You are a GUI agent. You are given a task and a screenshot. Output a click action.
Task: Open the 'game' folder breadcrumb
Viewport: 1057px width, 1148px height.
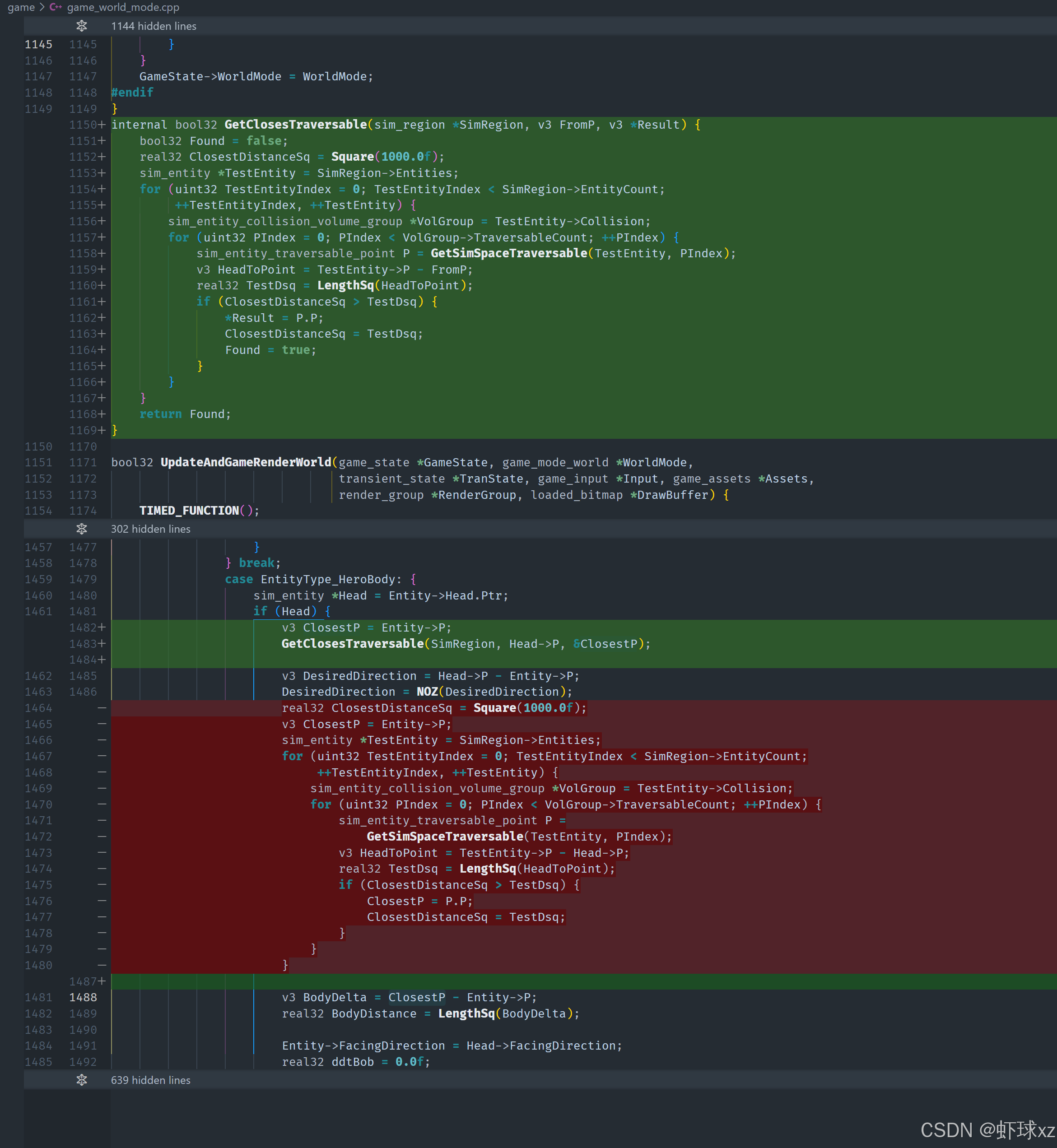(x=21, y=7)
